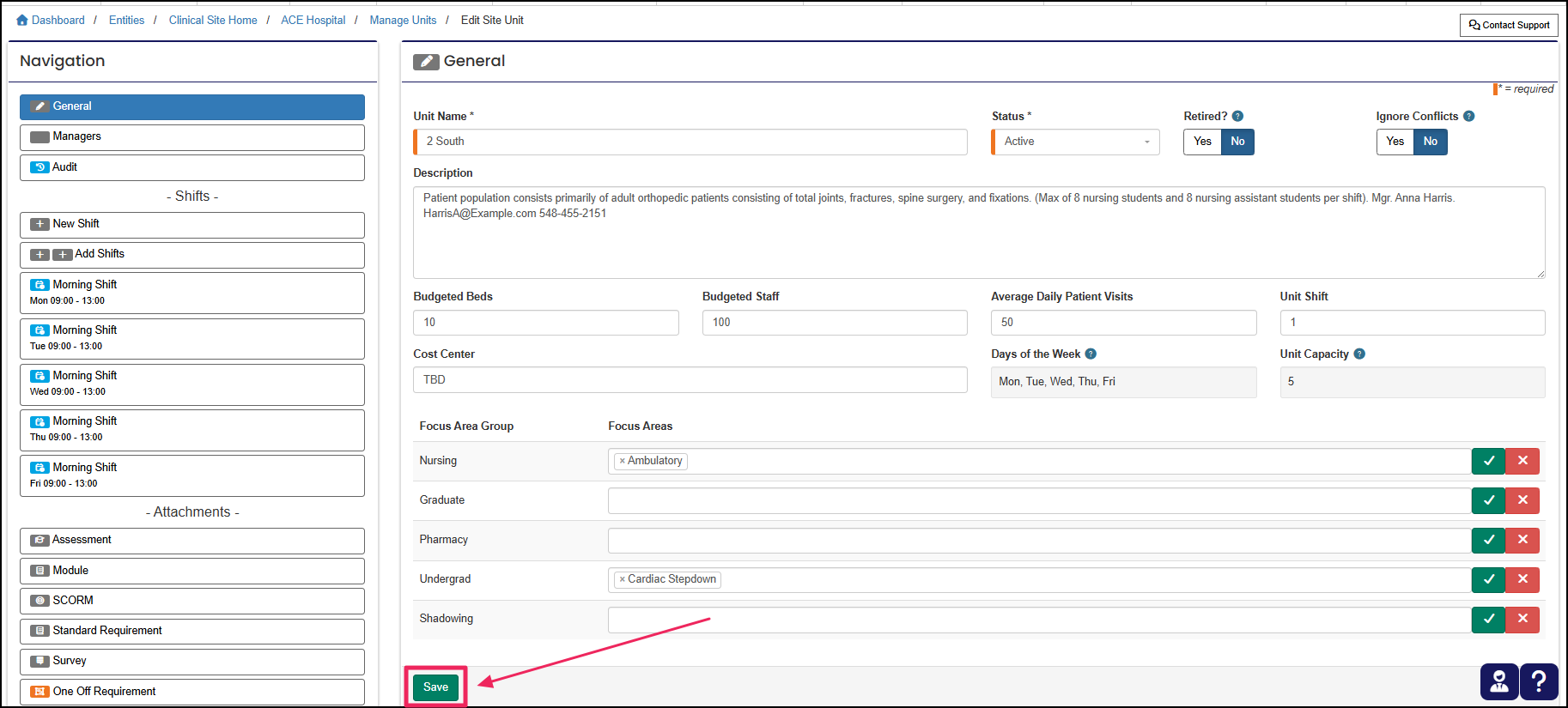Click the Dashboard home icon
The image size is (1568, 708).
pyautogui.click(x=22, y=20)
